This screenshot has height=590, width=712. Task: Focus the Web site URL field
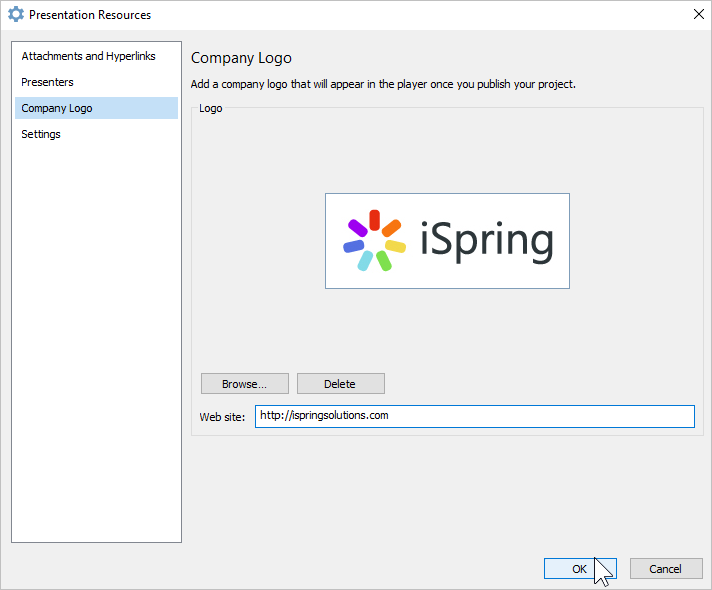(x=475, y=416)
